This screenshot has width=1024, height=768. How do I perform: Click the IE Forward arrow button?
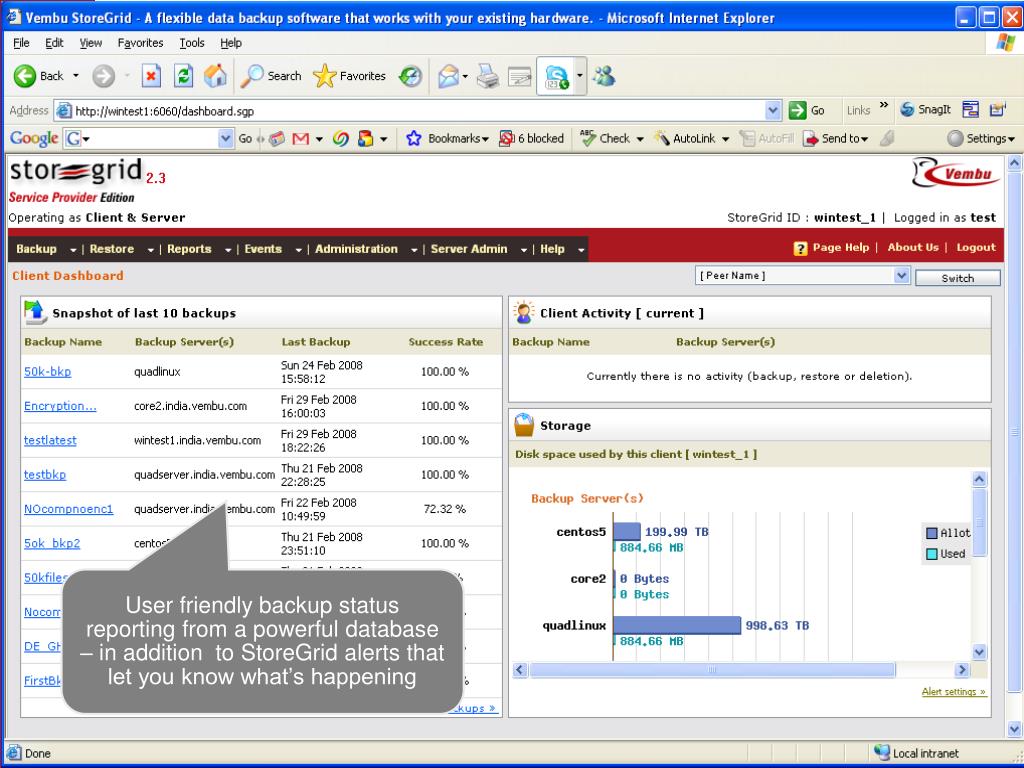[x=103, y=76]
